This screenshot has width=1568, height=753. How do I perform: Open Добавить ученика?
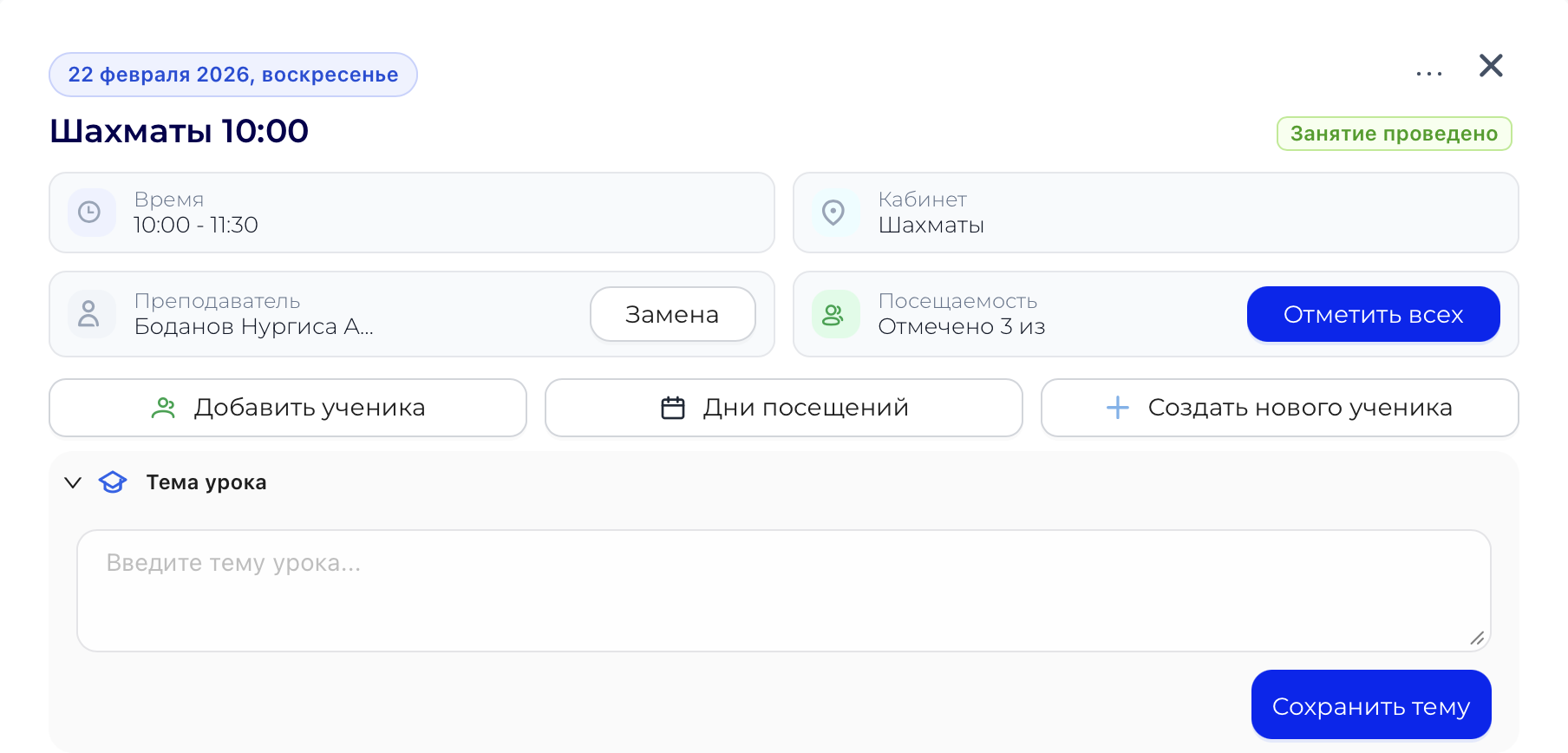(x=288, y=408)
